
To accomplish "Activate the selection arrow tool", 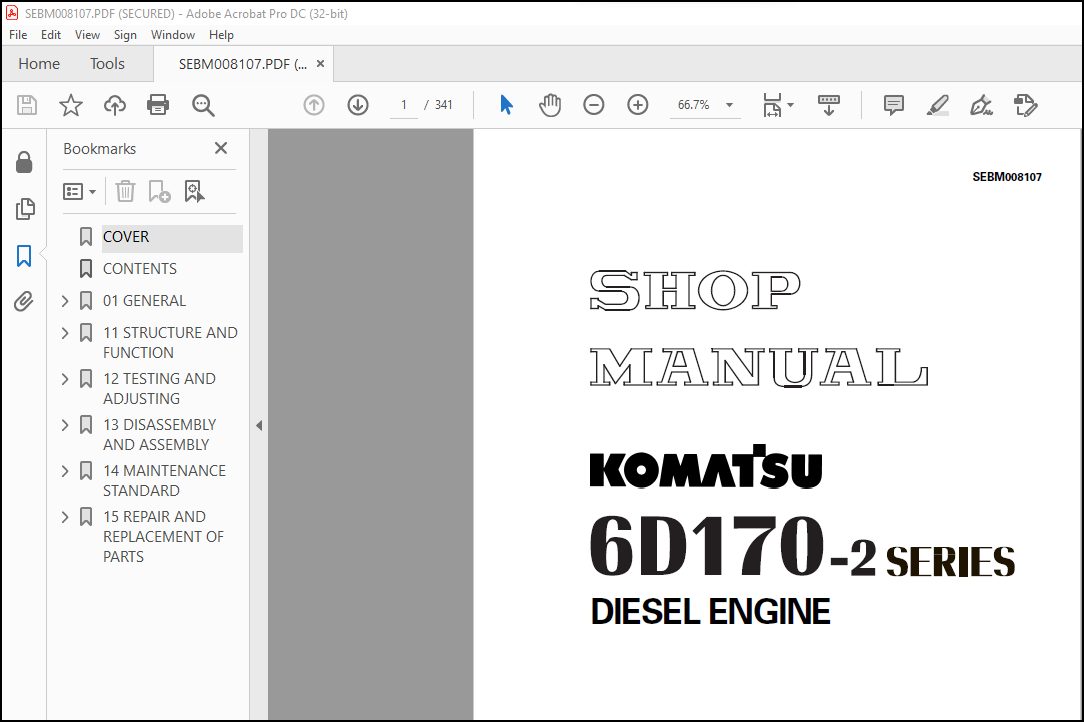I will pos(507,105).
